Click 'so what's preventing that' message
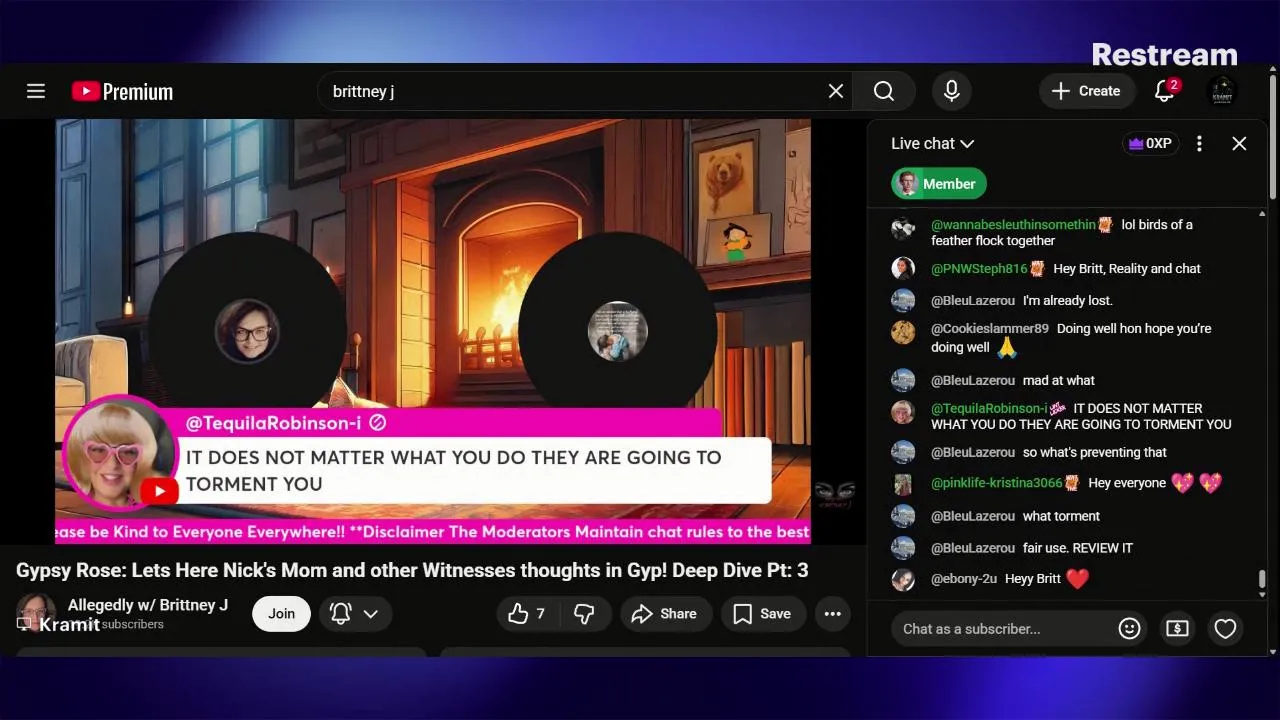 click(x=1095, y=453)
